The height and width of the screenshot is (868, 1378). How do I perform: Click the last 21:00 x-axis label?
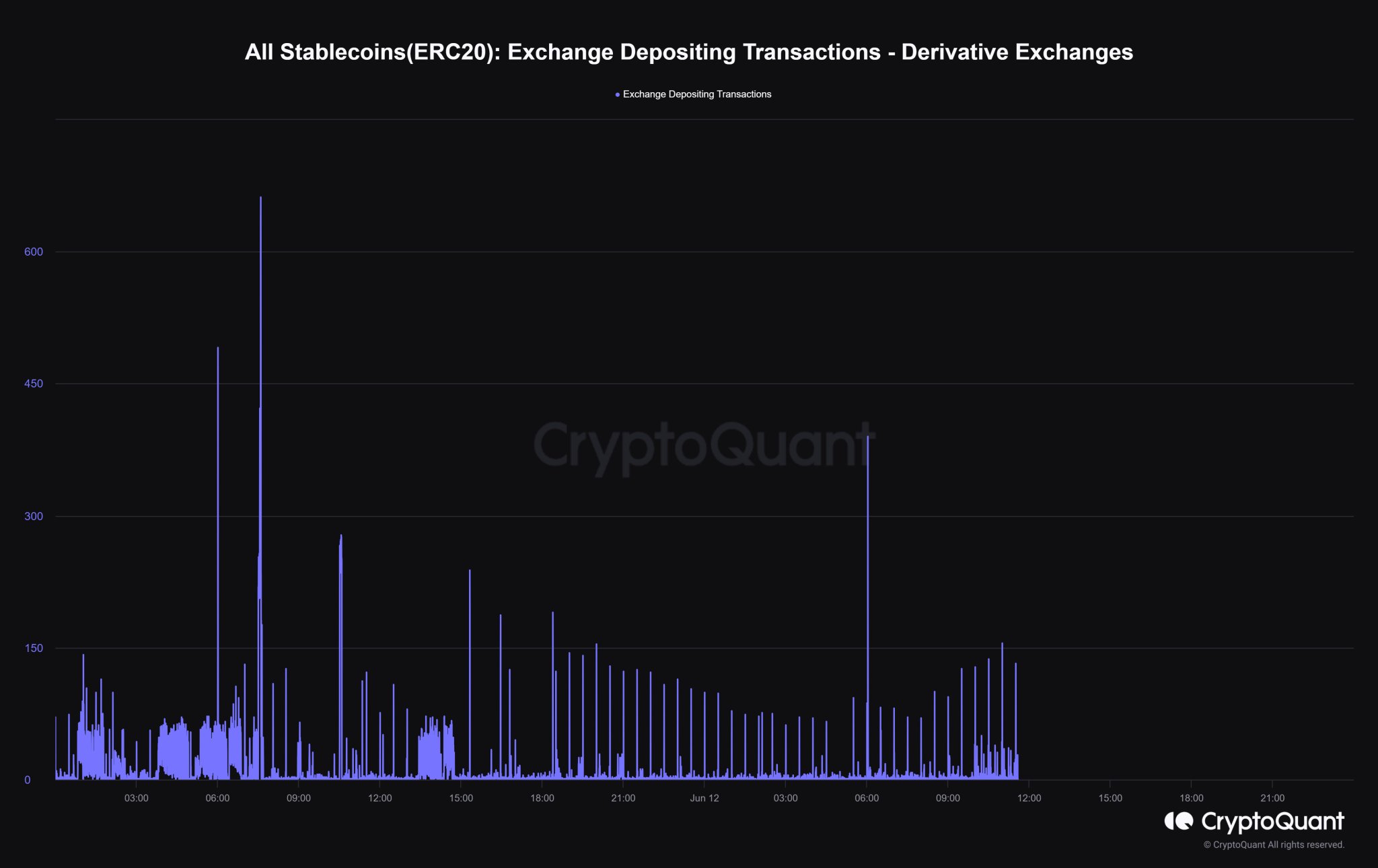coord(1272,798)
